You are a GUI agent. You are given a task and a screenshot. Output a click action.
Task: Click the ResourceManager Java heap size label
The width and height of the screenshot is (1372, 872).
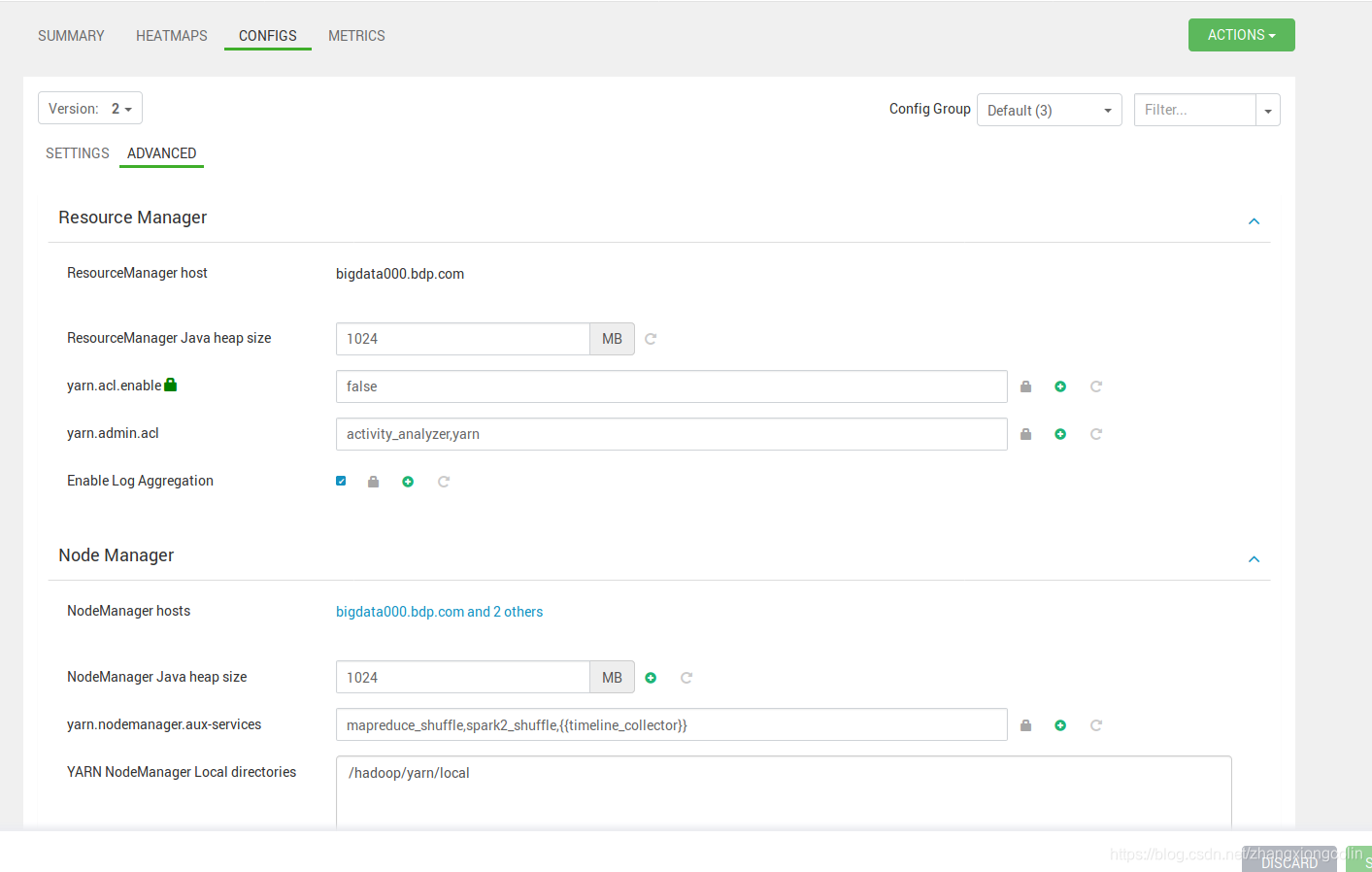click(169, 338)
